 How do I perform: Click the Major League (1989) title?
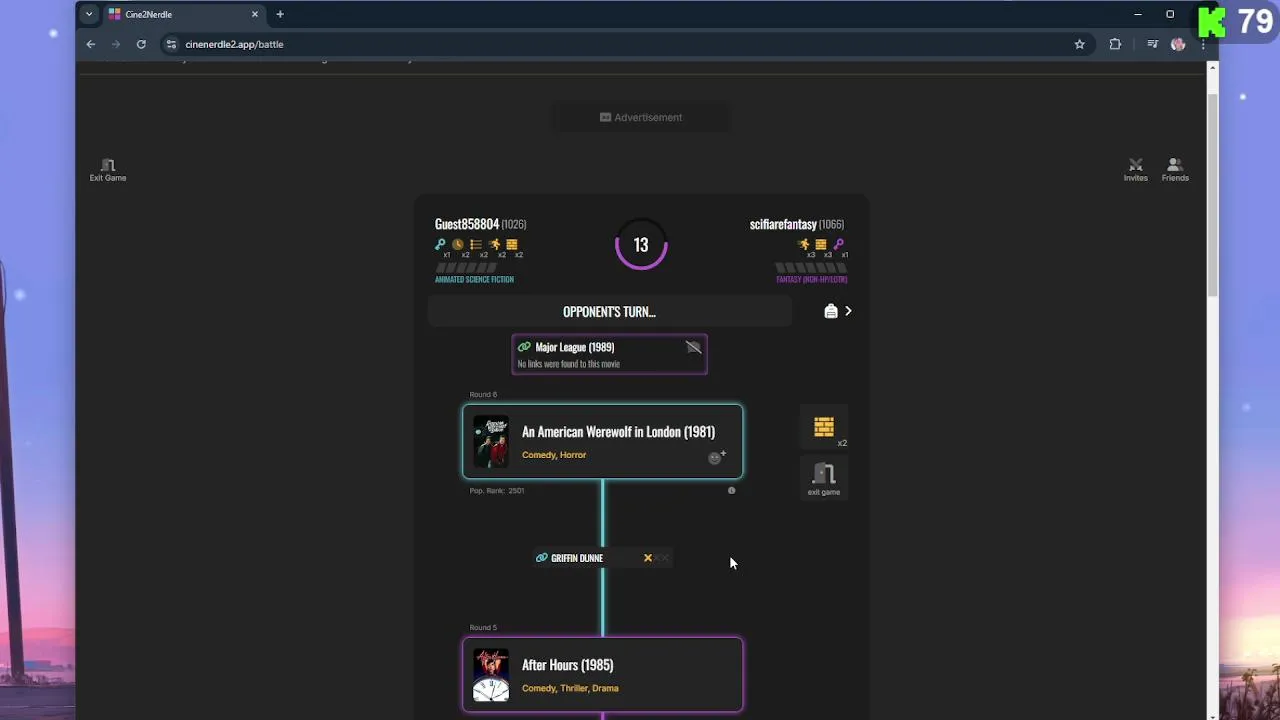pyautogui.click(x=575, y=347)
